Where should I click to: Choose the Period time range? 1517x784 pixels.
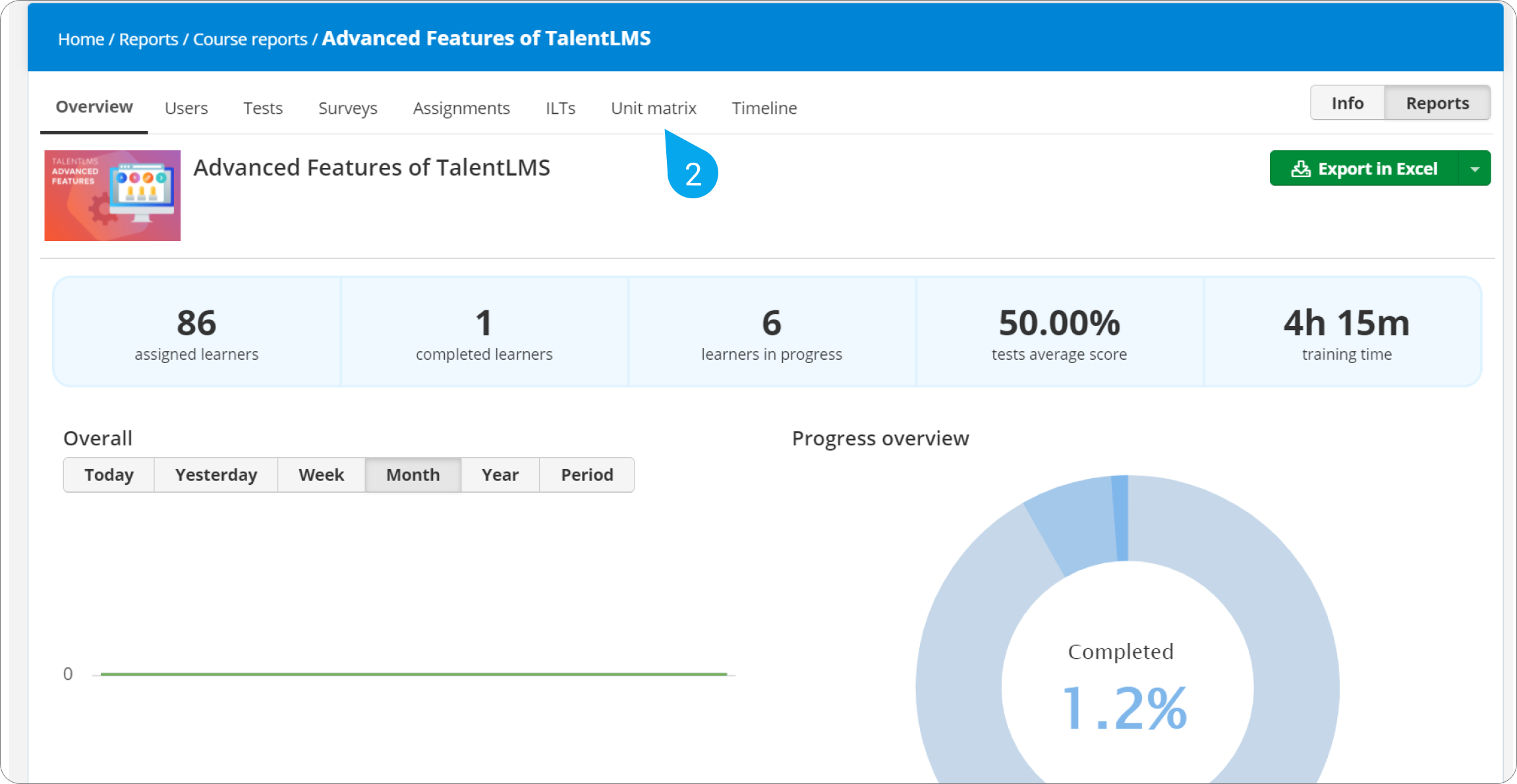587,475
